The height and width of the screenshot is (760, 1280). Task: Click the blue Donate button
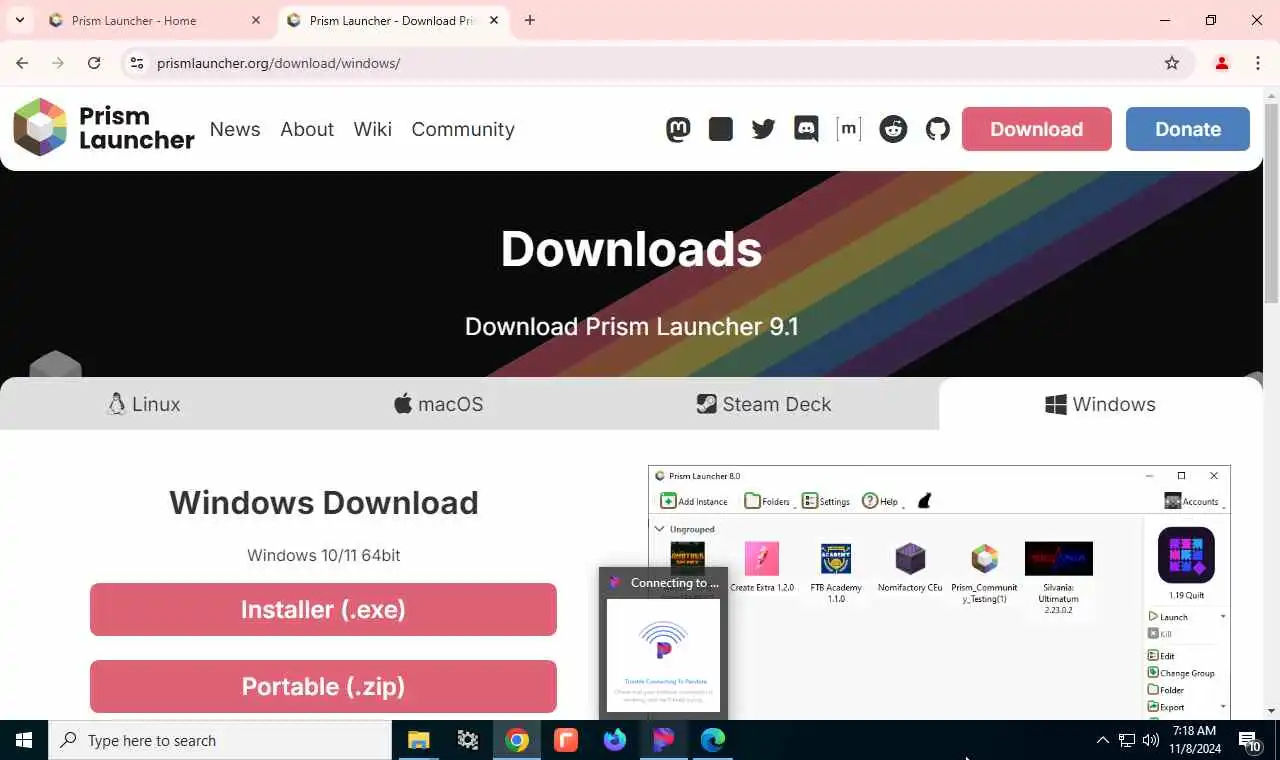1188,129
